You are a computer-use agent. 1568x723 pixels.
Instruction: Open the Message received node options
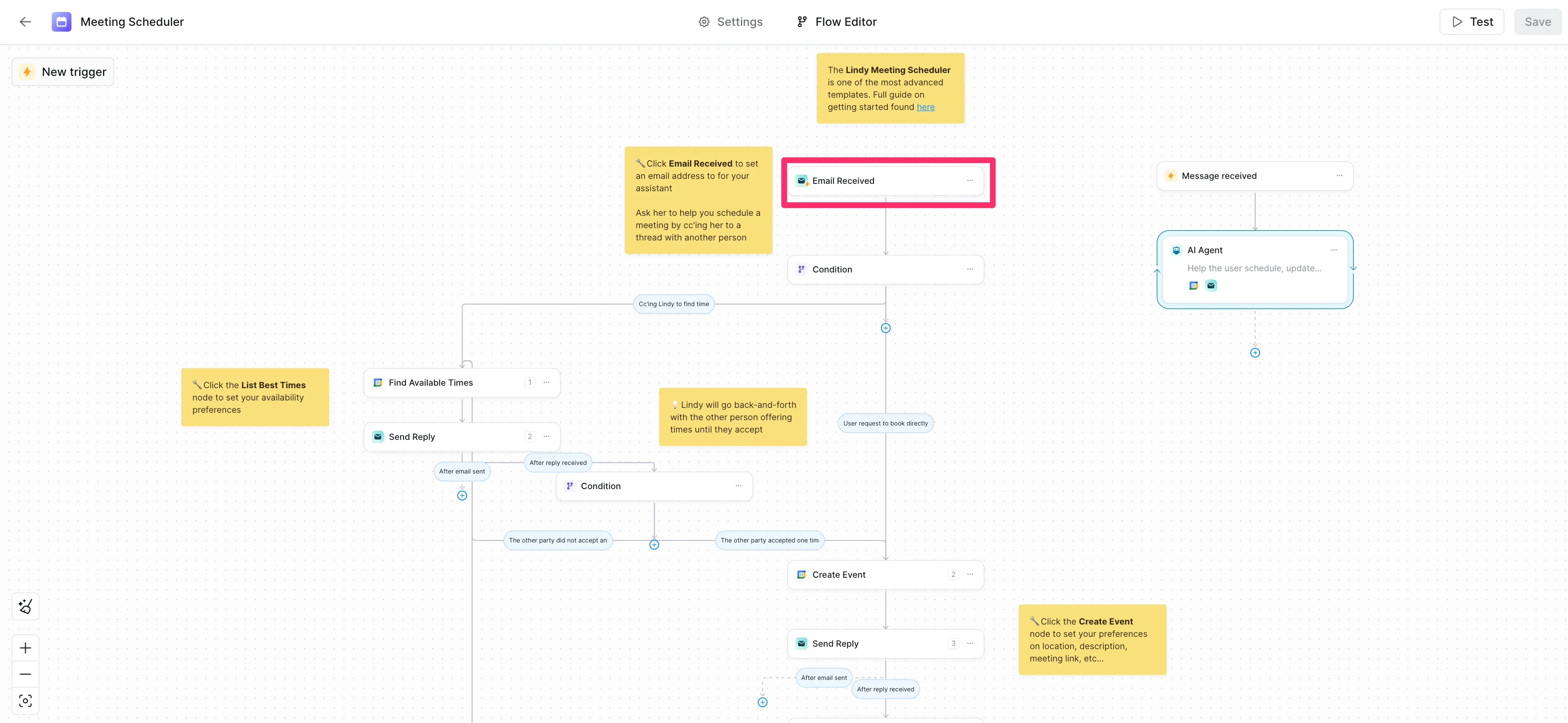tap(1339, 176)
